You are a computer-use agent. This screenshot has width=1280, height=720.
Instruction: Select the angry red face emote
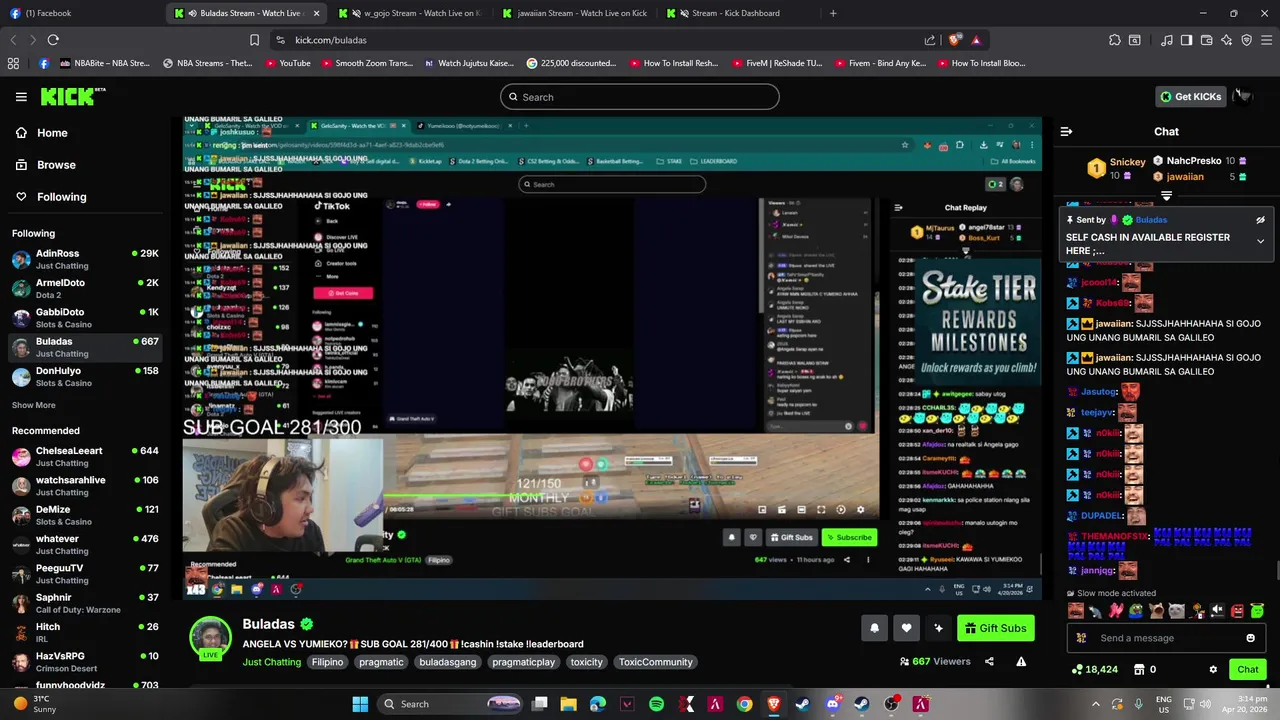1237,610
